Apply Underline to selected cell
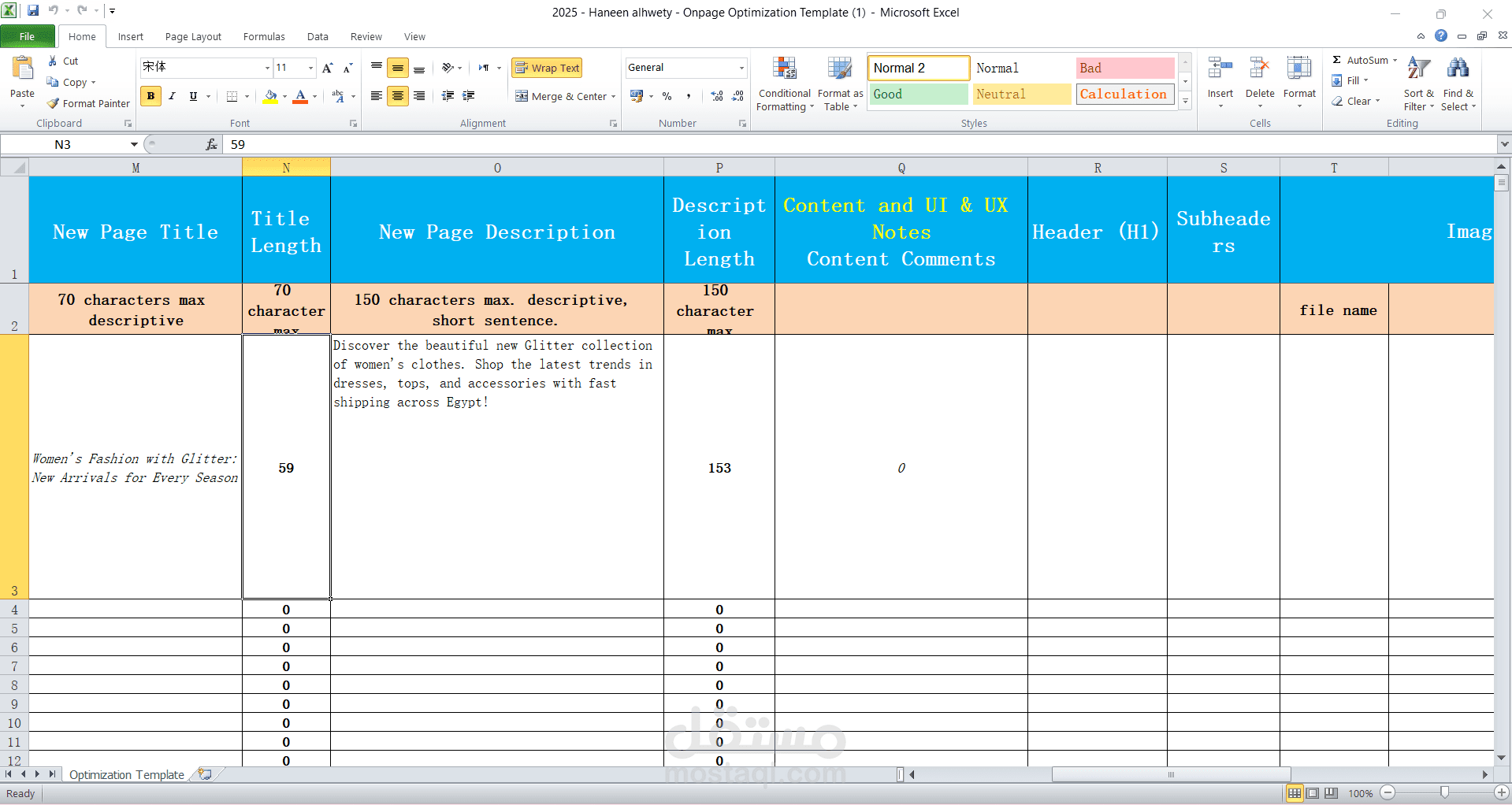The height and width of the screenshot is (805, 1512). coord(192,96)
